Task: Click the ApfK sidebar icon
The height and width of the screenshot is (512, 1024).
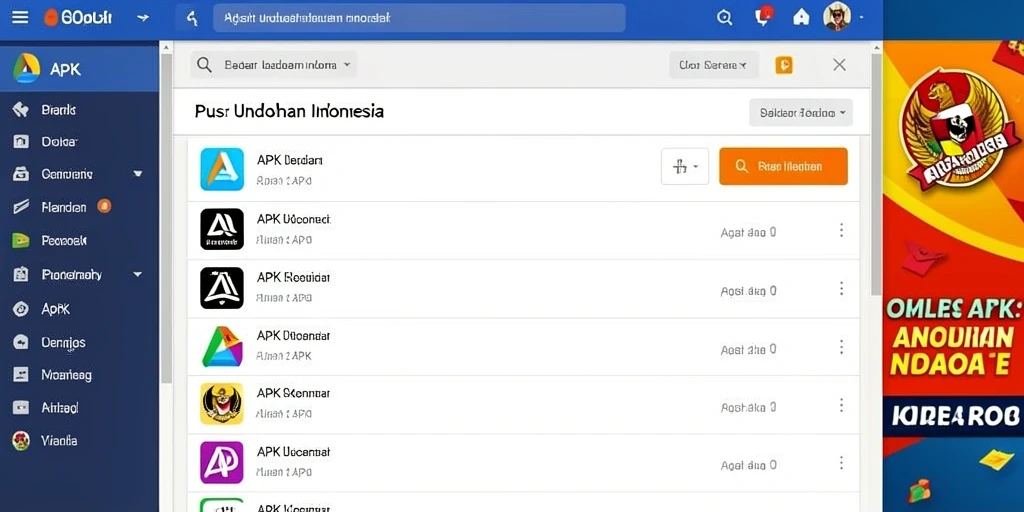Action: click(21, 309)
